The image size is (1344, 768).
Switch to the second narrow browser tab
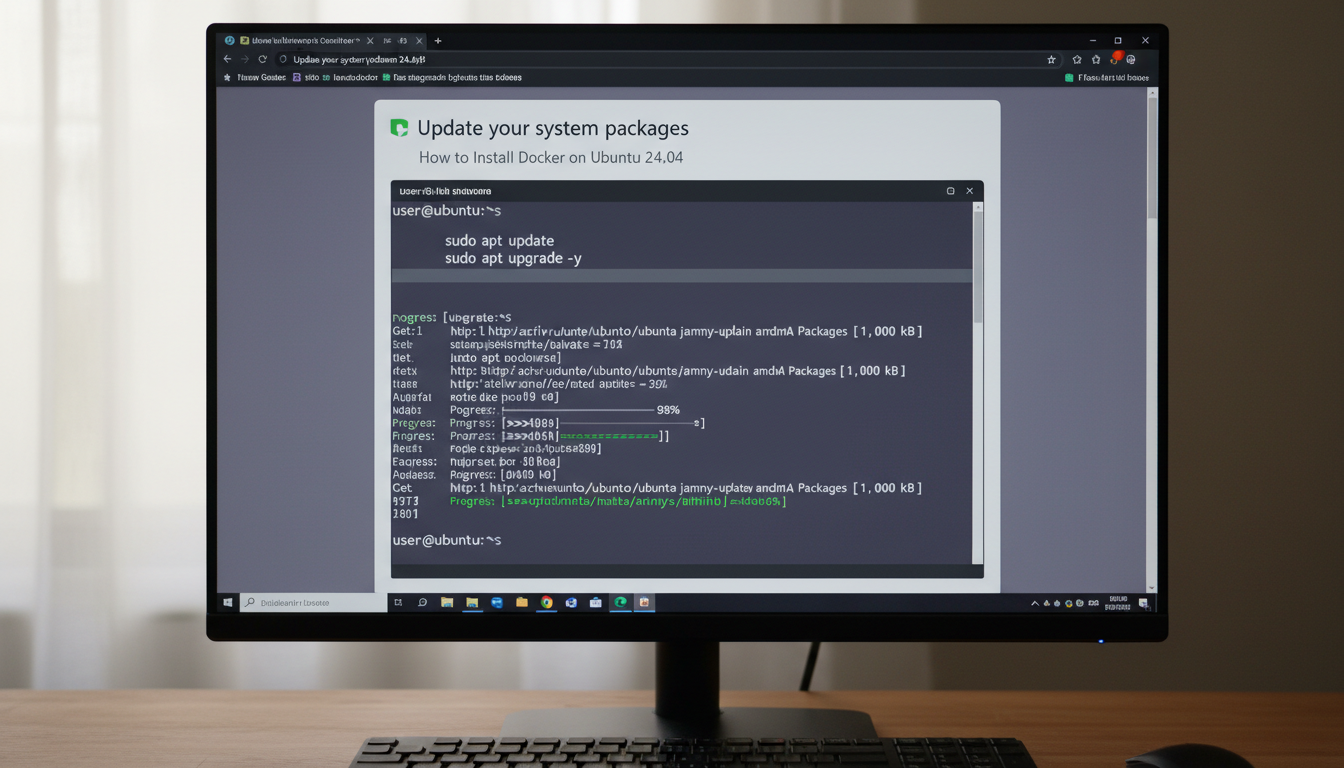tap(403, 41)
